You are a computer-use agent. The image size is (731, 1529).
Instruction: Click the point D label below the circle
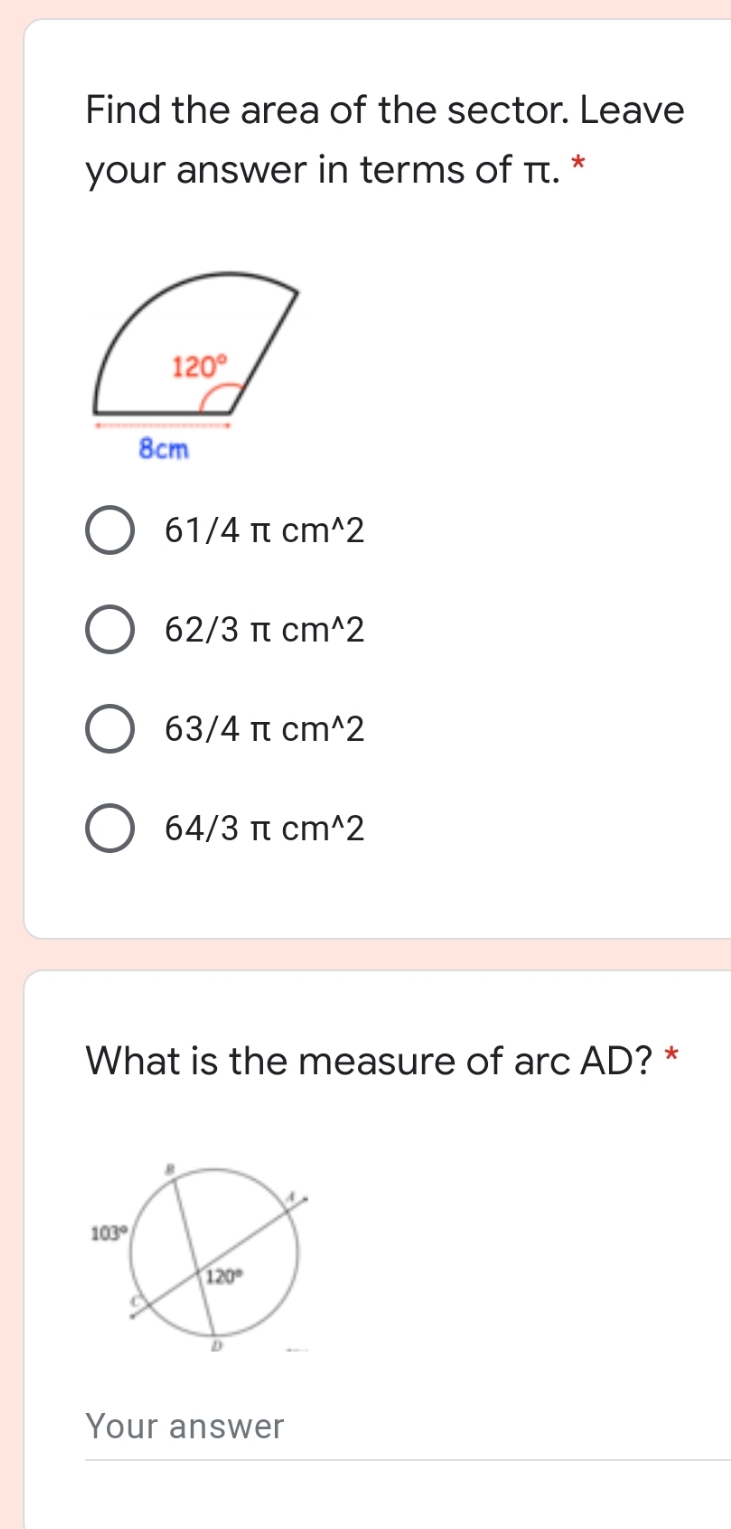coord(213,1349)
